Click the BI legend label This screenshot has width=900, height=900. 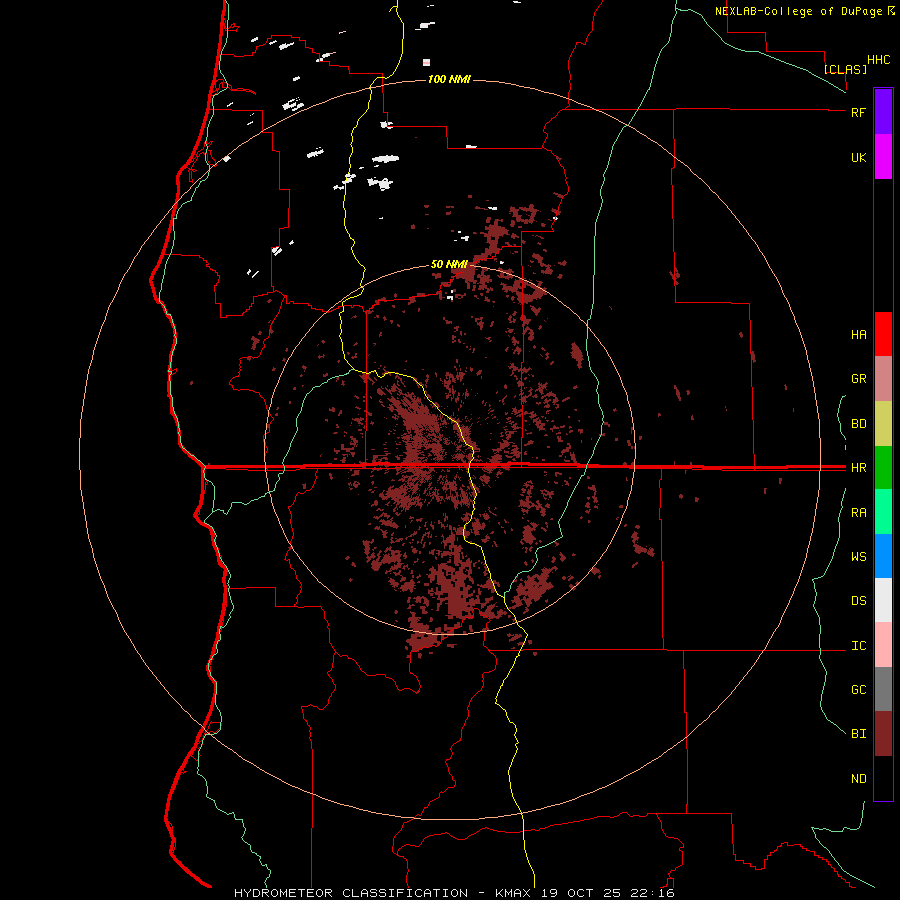[858, 734]
